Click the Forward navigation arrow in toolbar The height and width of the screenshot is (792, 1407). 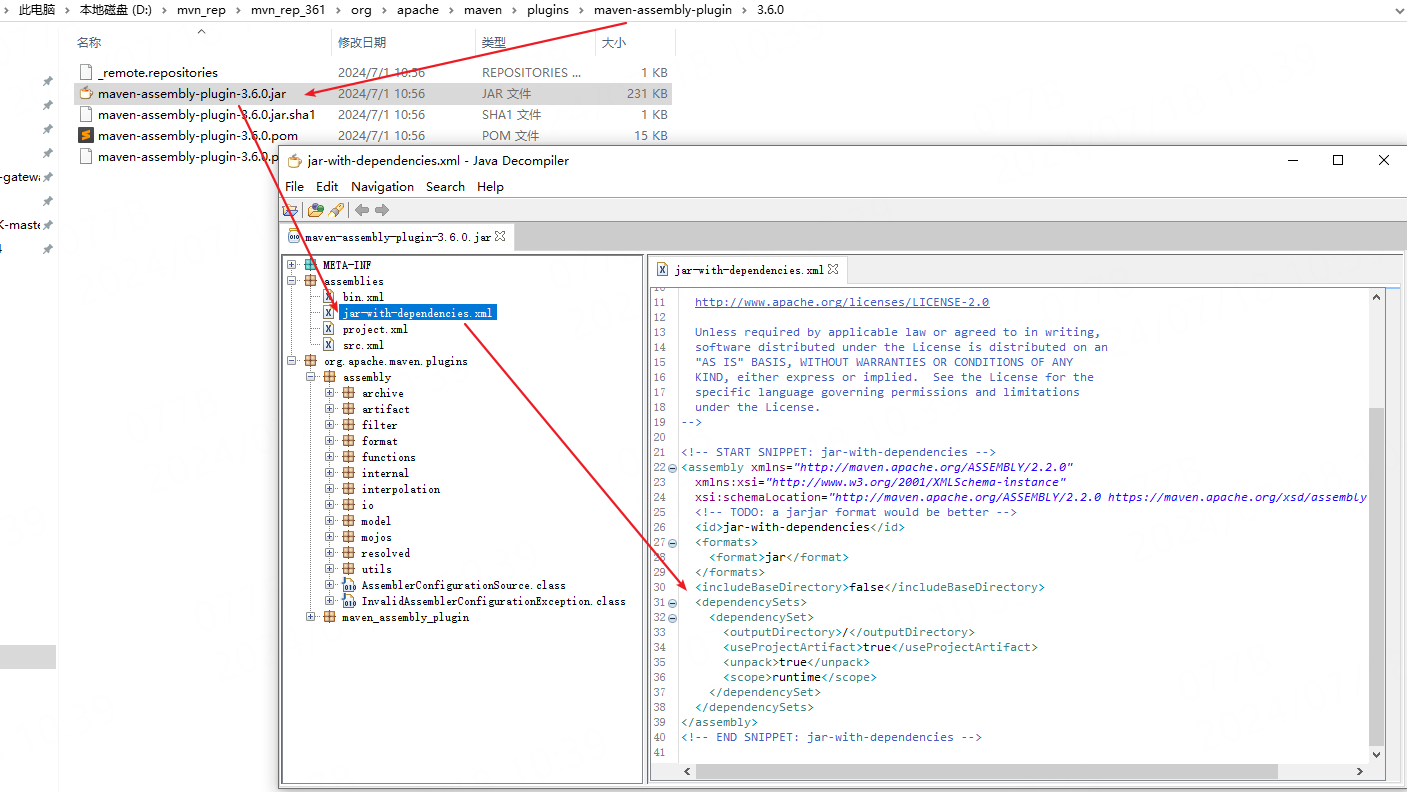point(381,210)
